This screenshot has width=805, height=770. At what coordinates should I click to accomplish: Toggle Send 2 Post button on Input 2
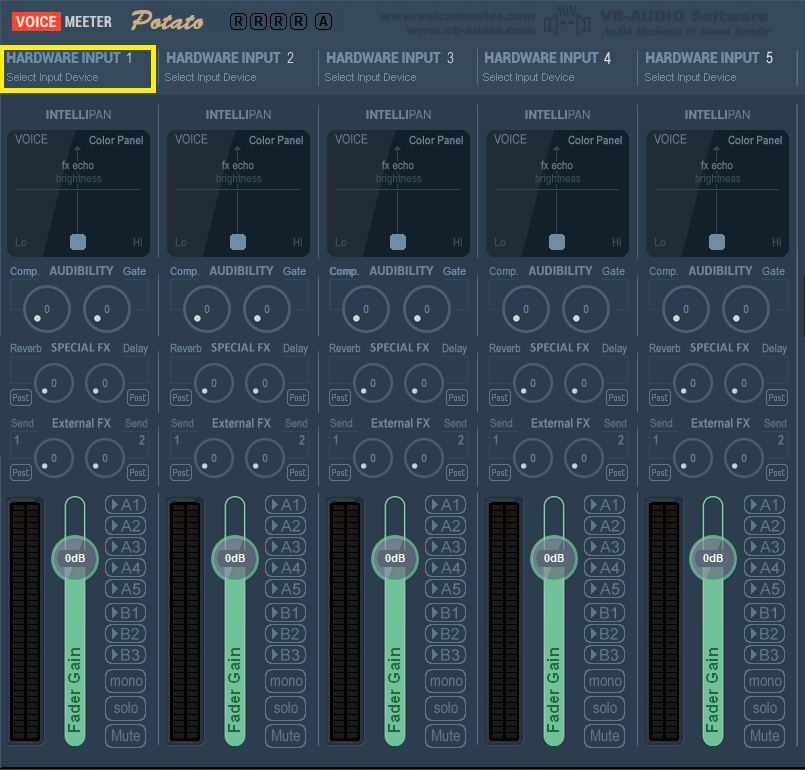[298, 473]
